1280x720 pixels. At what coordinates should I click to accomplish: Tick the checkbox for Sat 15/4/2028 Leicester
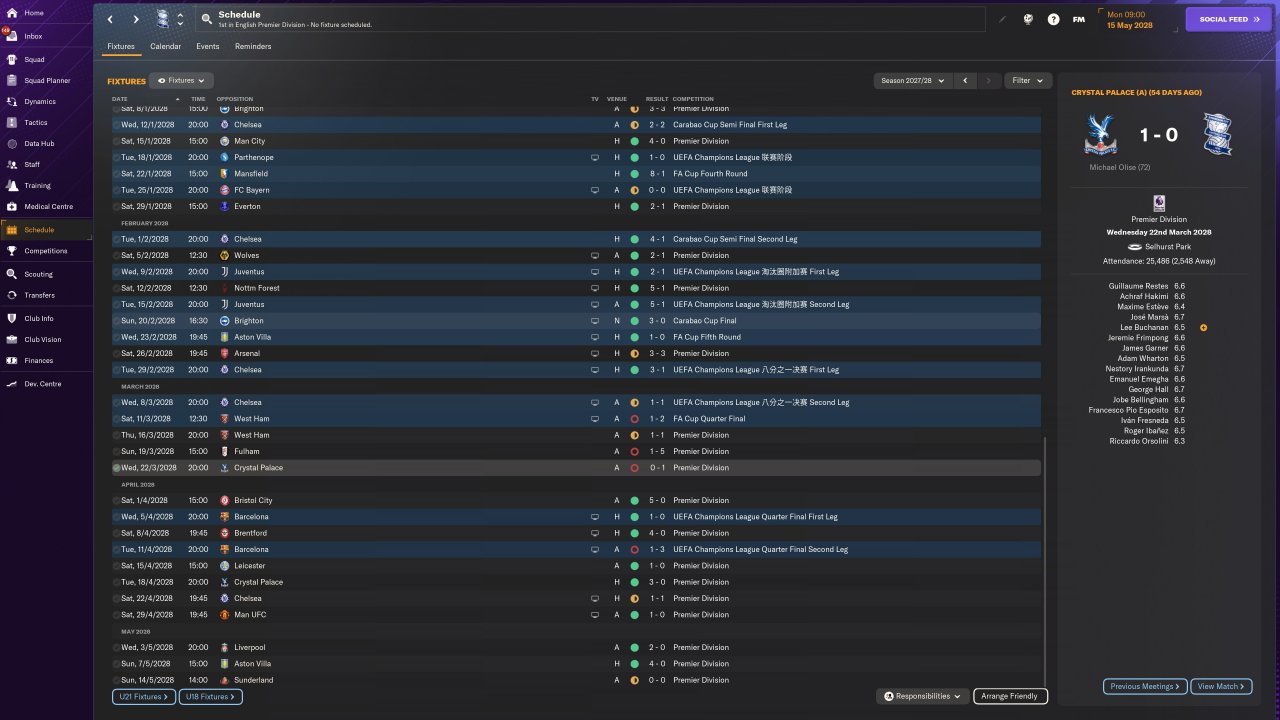(116, 566)
